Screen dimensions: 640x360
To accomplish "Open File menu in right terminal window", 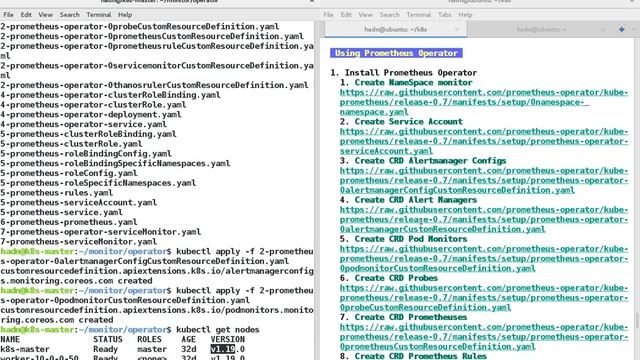I will point(328,15).
